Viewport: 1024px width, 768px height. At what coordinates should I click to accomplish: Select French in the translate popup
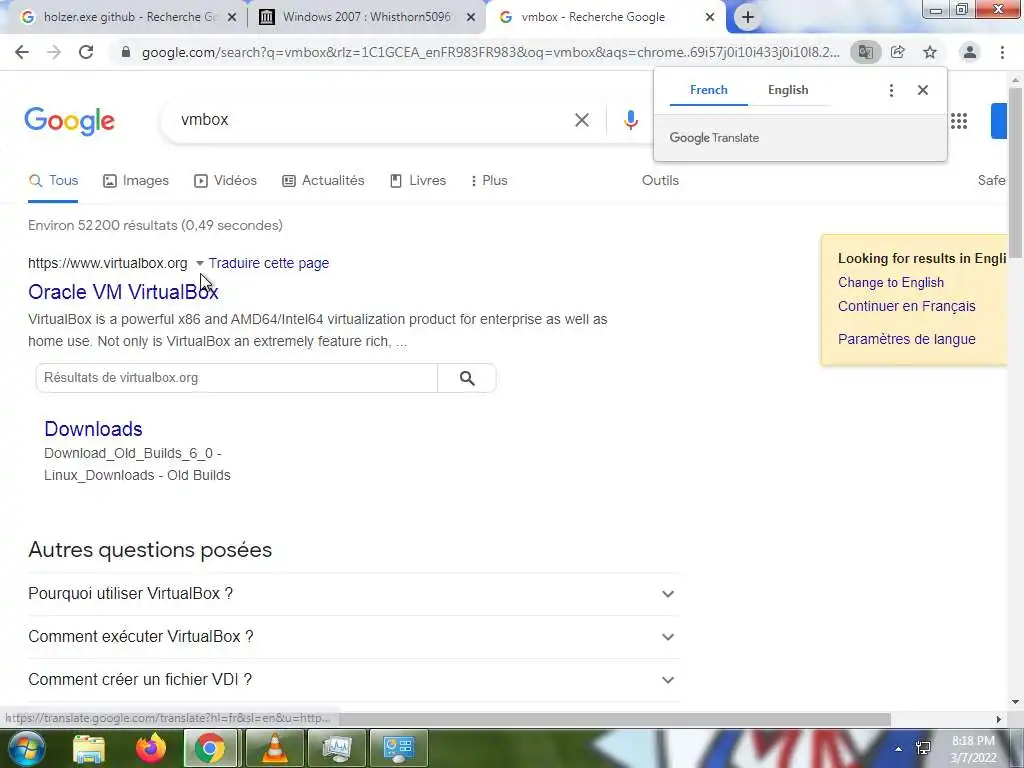coord(709,90)
